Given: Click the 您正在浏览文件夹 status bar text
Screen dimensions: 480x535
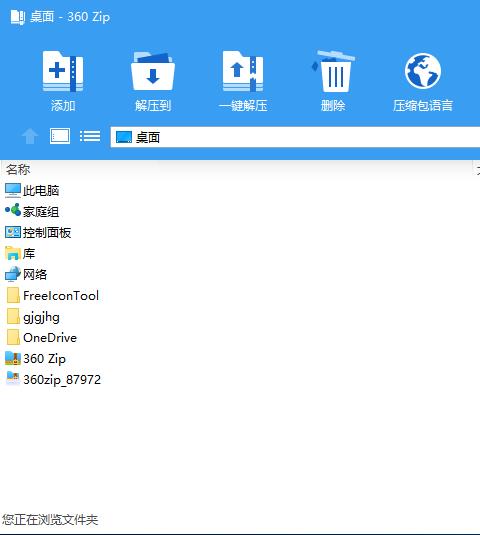Looking at the screenshot, I should [50, 520].
